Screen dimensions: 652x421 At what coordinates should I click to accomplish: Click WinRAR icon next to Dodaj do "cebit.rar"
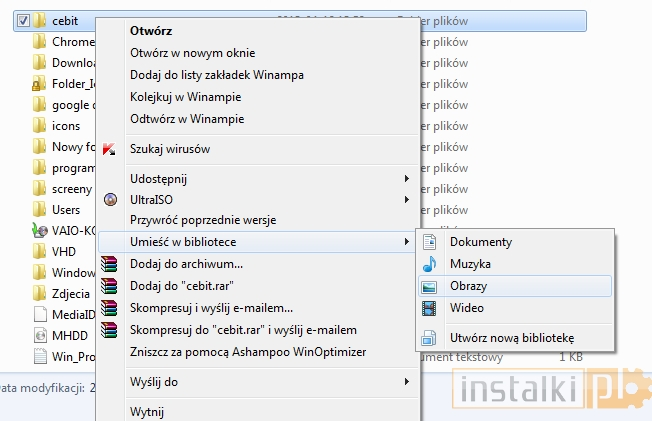(x=109, y=286)
